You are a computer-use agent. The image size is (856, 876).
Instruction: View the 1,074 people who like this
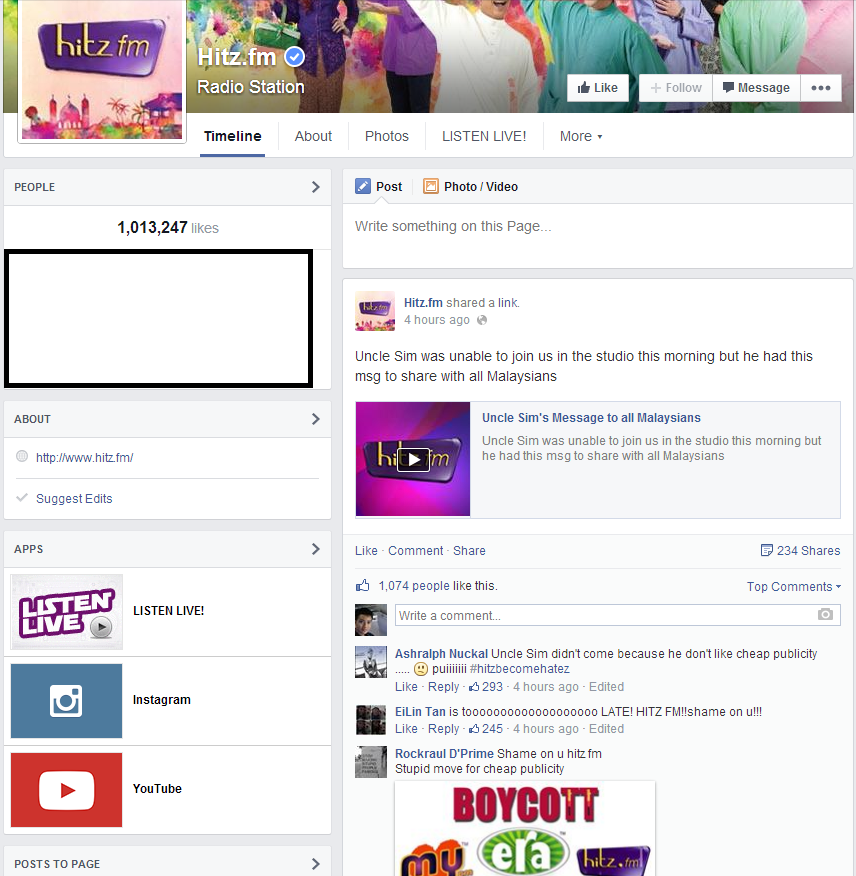(x=413, y=585)
